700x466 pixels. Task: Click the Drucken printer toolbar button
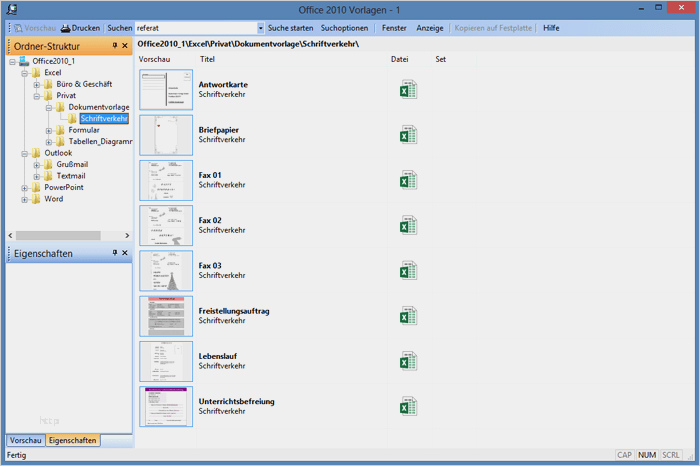[x=80, y=28]
